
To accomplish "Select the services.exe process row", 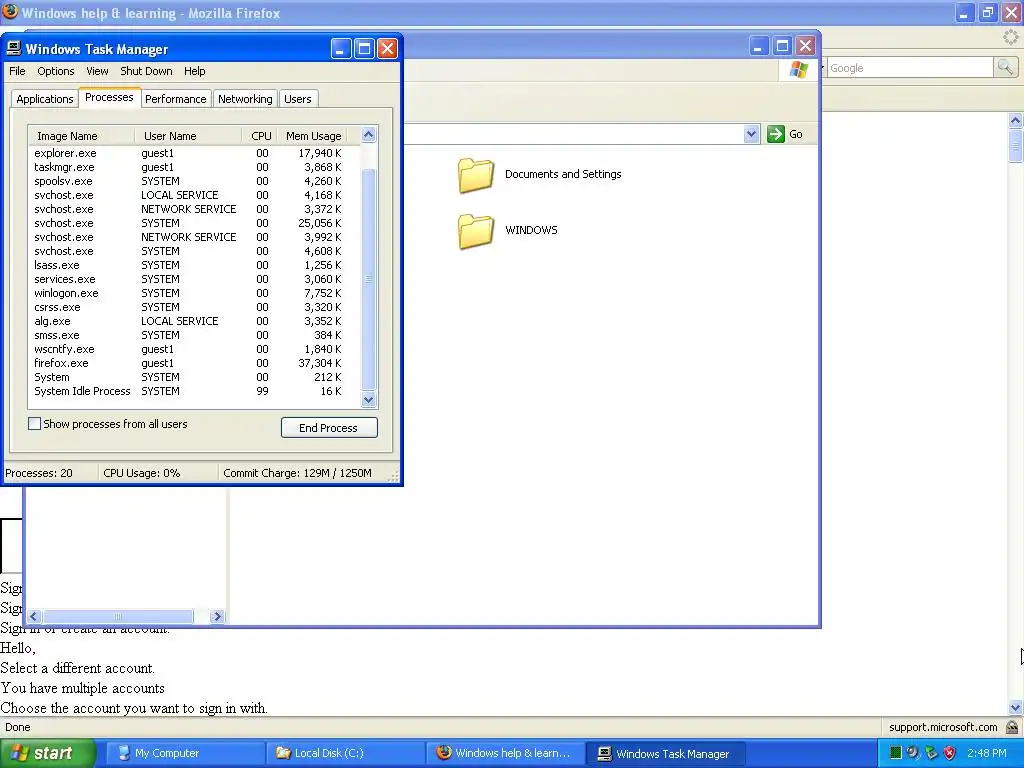I will click(x=194, y=280).
